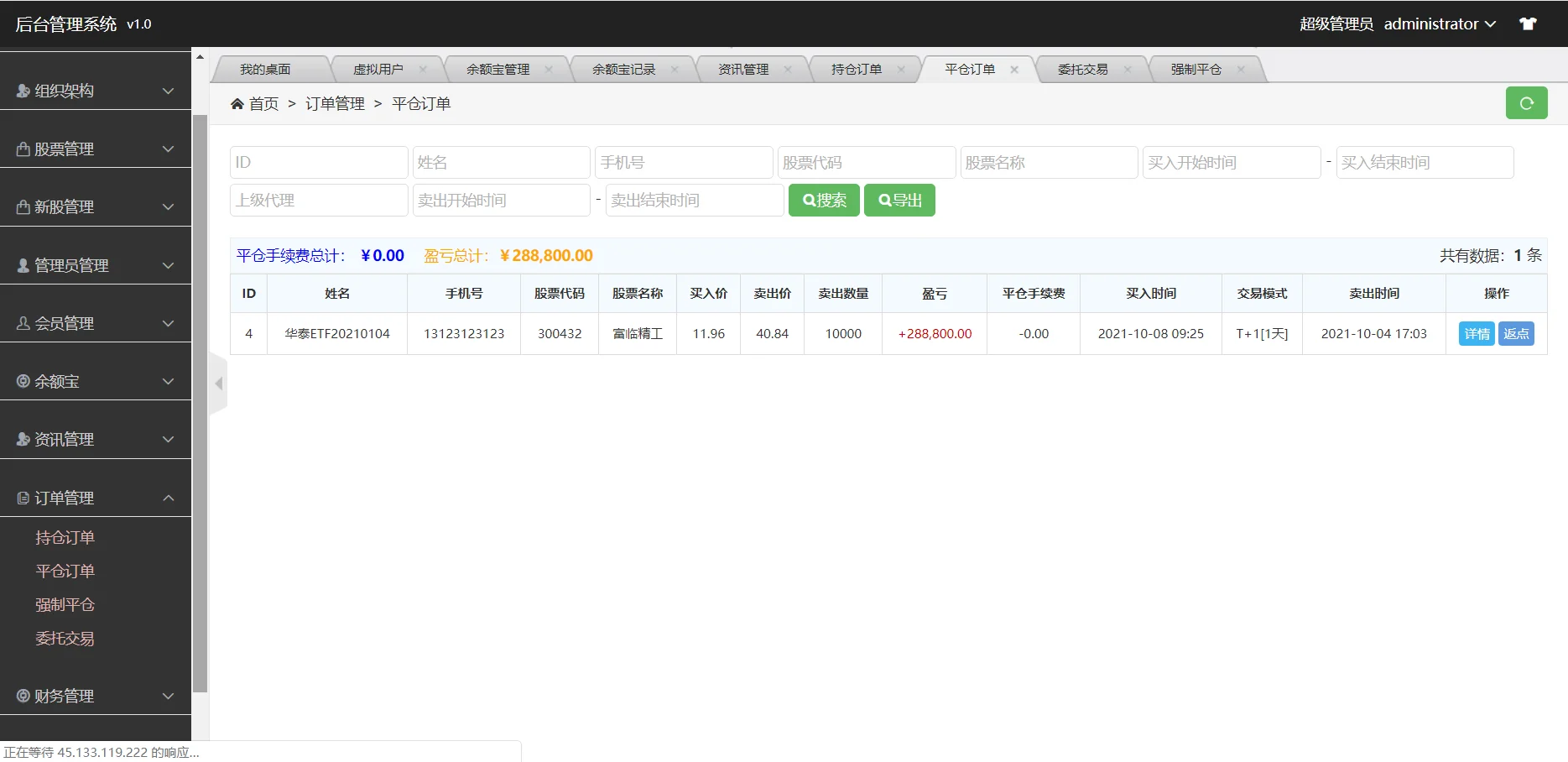
Task: Click the 搜索 search button
Action: (823, 200)
